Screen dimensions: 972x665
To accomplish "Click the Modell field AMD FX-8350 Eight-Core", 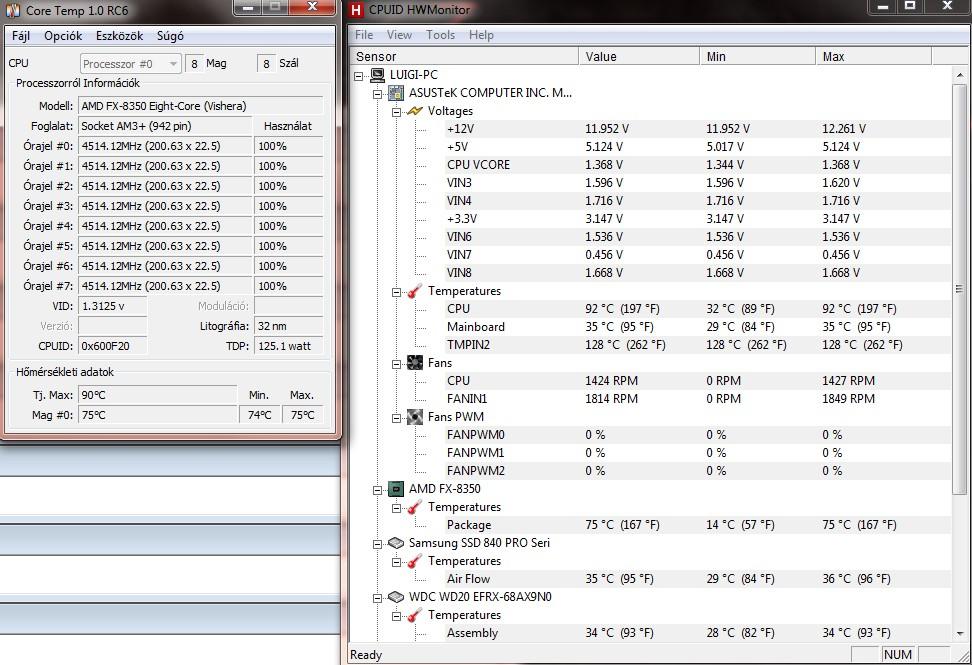I will [201, 106].
